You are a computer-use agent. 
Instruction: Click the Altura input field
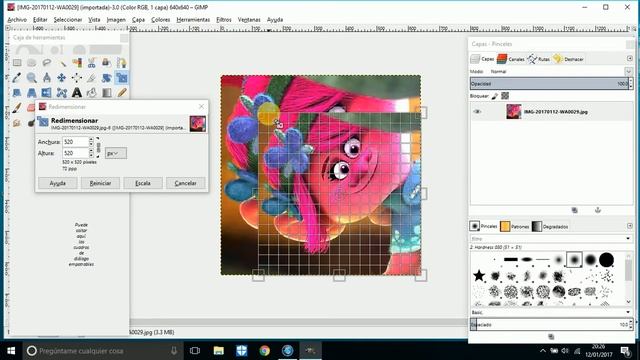point(75,153)
